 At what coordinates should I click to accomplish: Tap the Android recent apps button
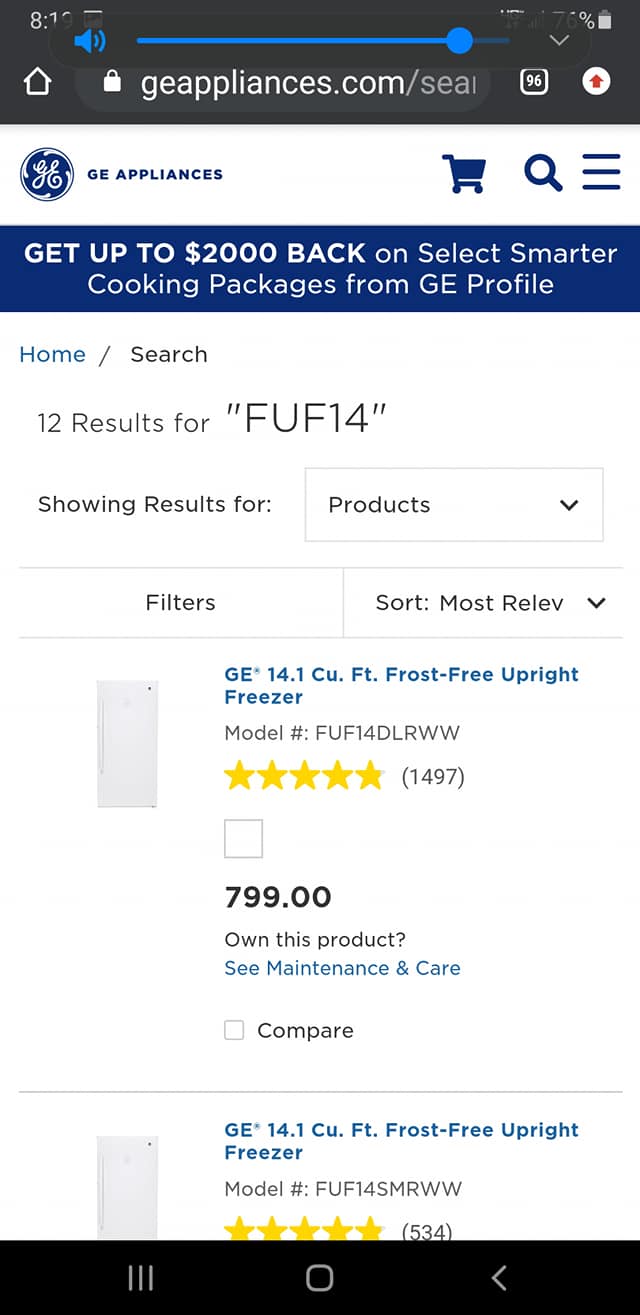tap(141, 1277)
